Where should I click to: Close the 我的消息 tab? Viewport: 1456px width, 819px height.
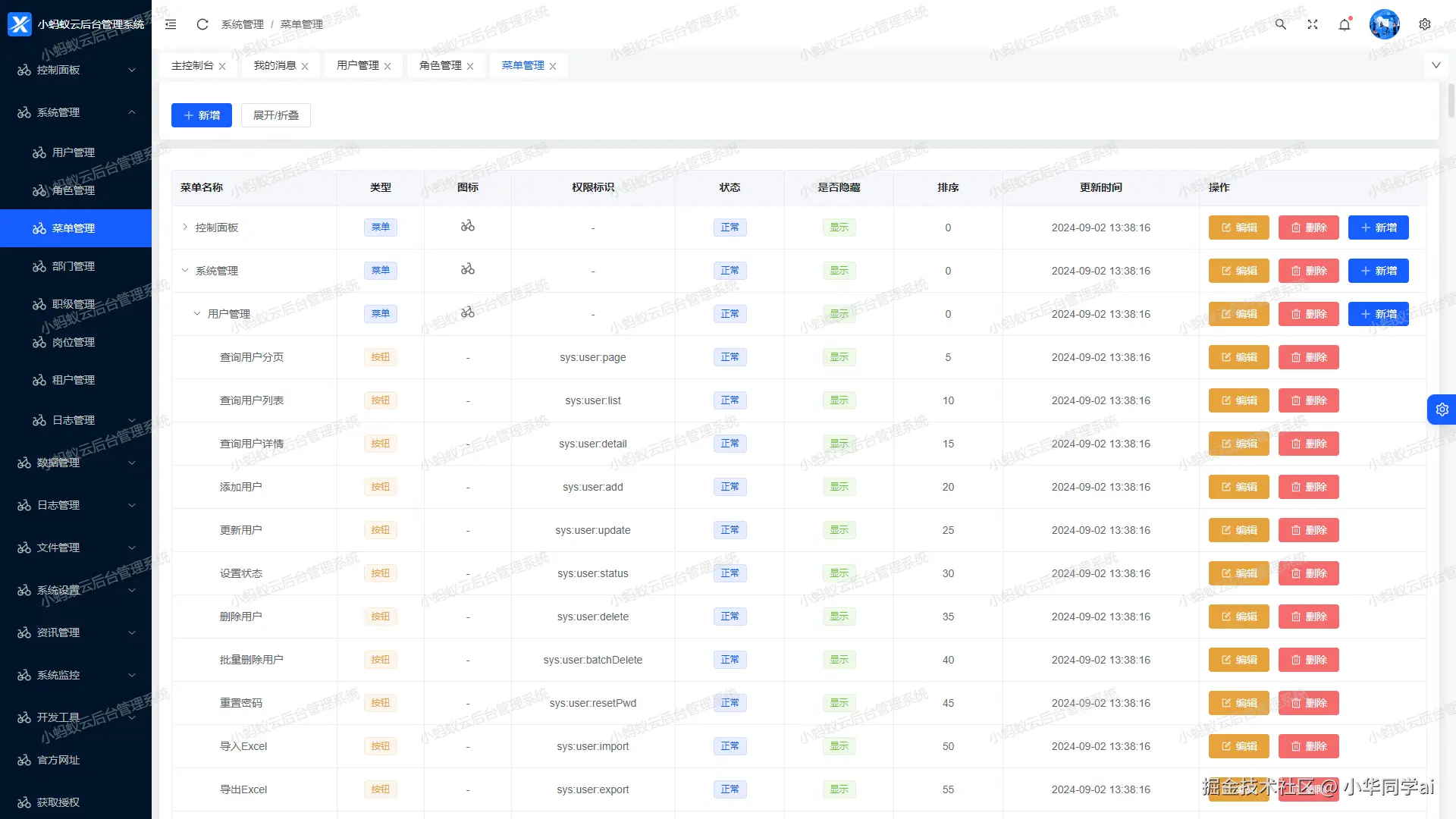pos(305,67)
